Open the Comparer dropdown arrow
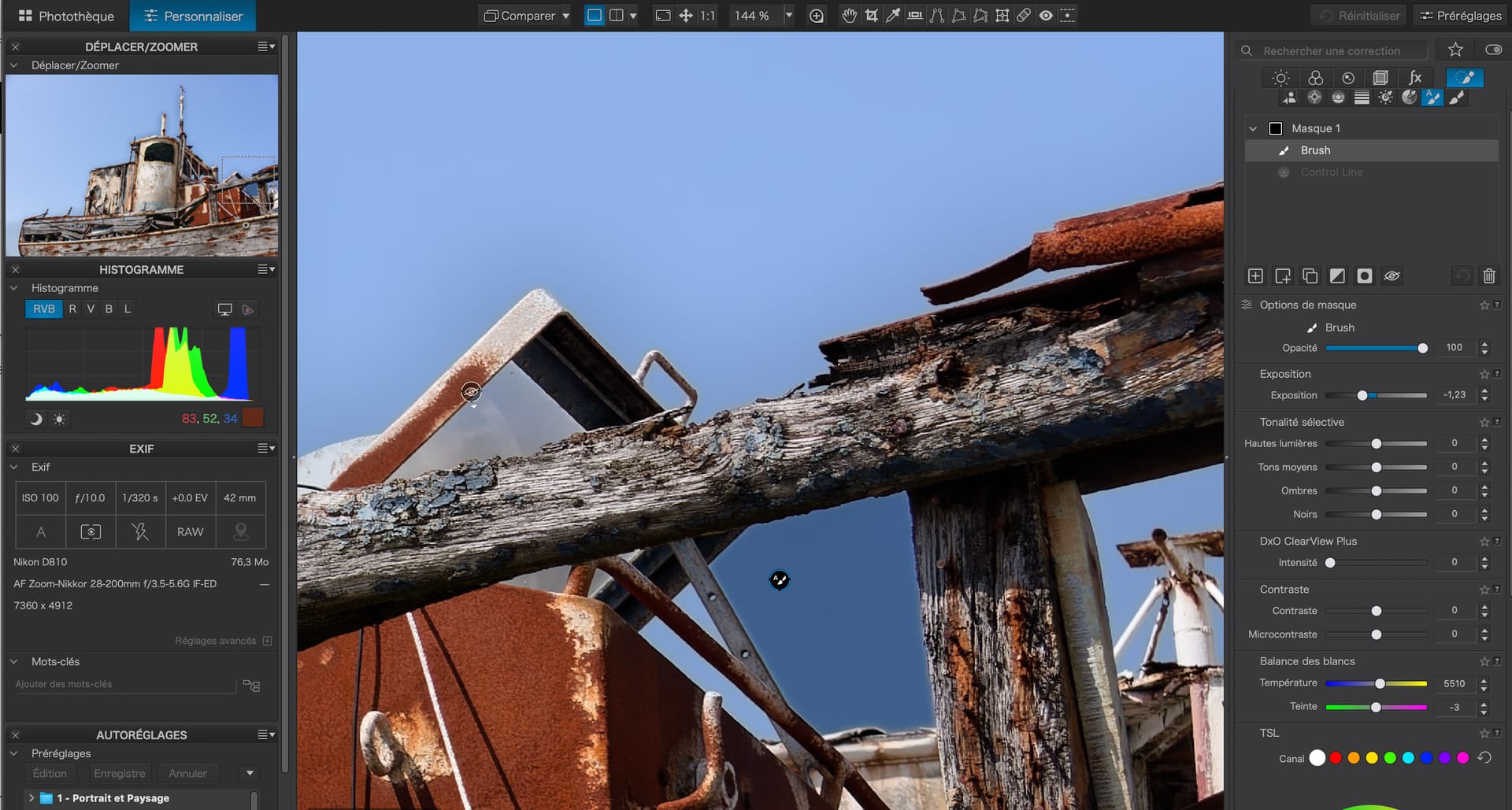 565,16
